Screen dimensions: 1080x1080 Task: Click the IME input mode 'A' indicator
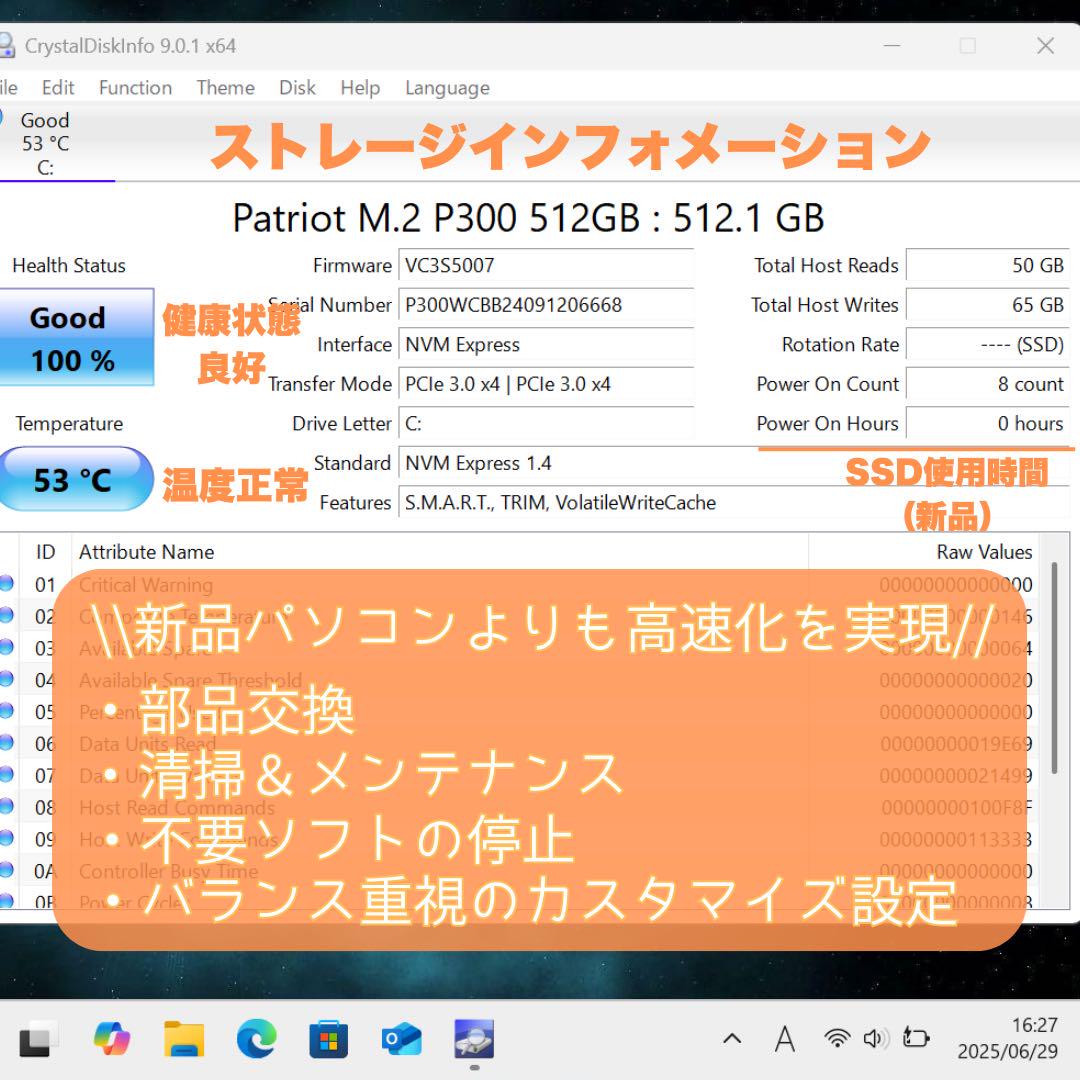pyautogui.click(x=785, y=1039)
